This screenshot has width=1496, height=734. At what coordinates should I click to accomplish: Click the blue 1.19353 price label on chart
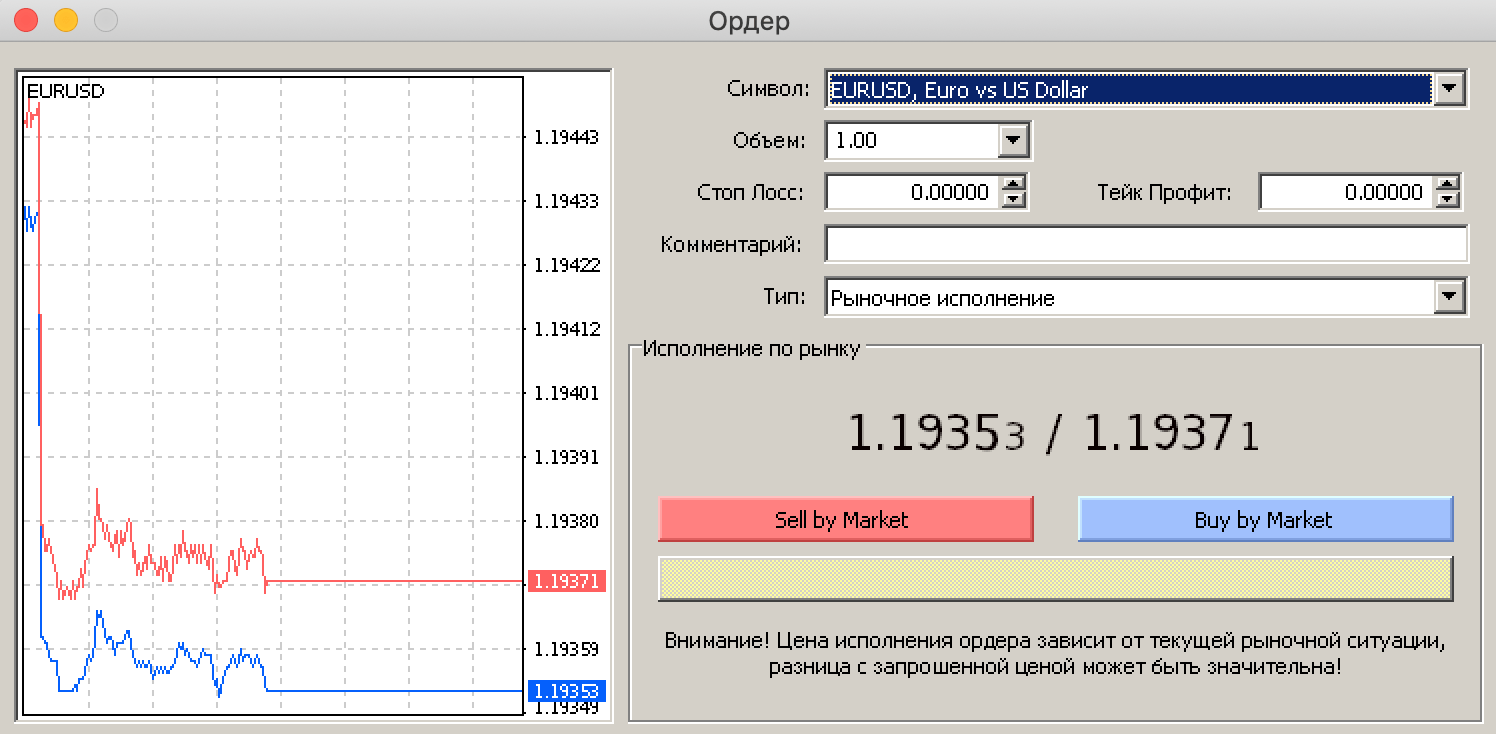pyautogui.click(x=565, y=691)
